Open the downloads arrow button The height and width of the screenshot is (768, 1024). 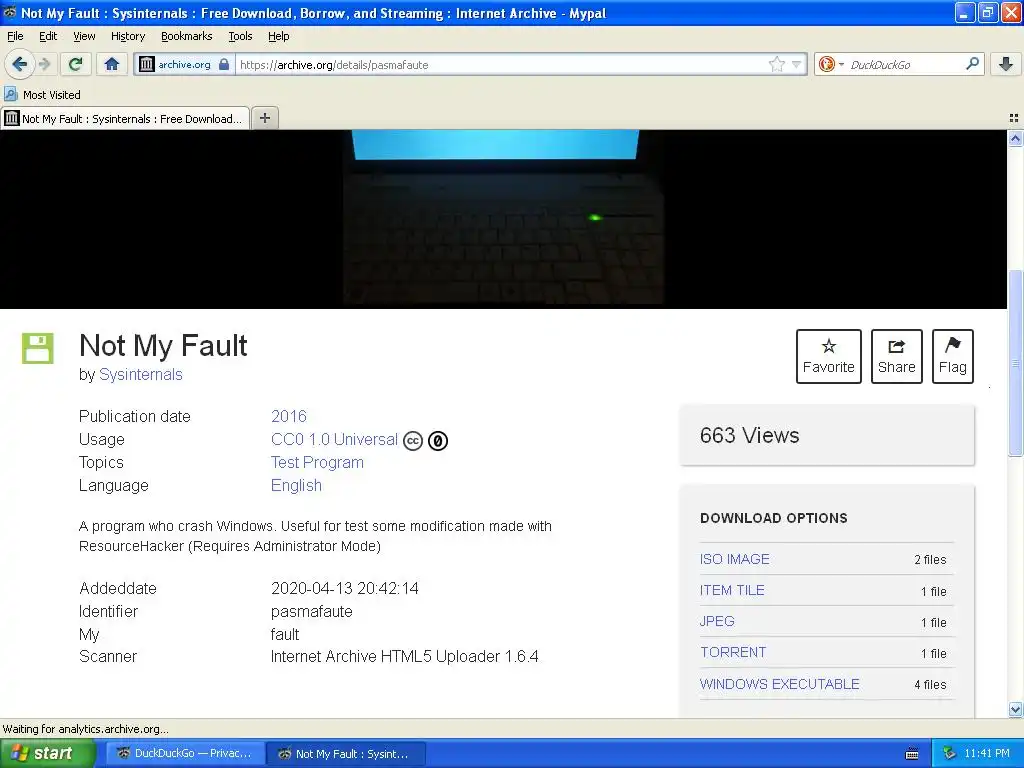click(x=1006, y=64)
